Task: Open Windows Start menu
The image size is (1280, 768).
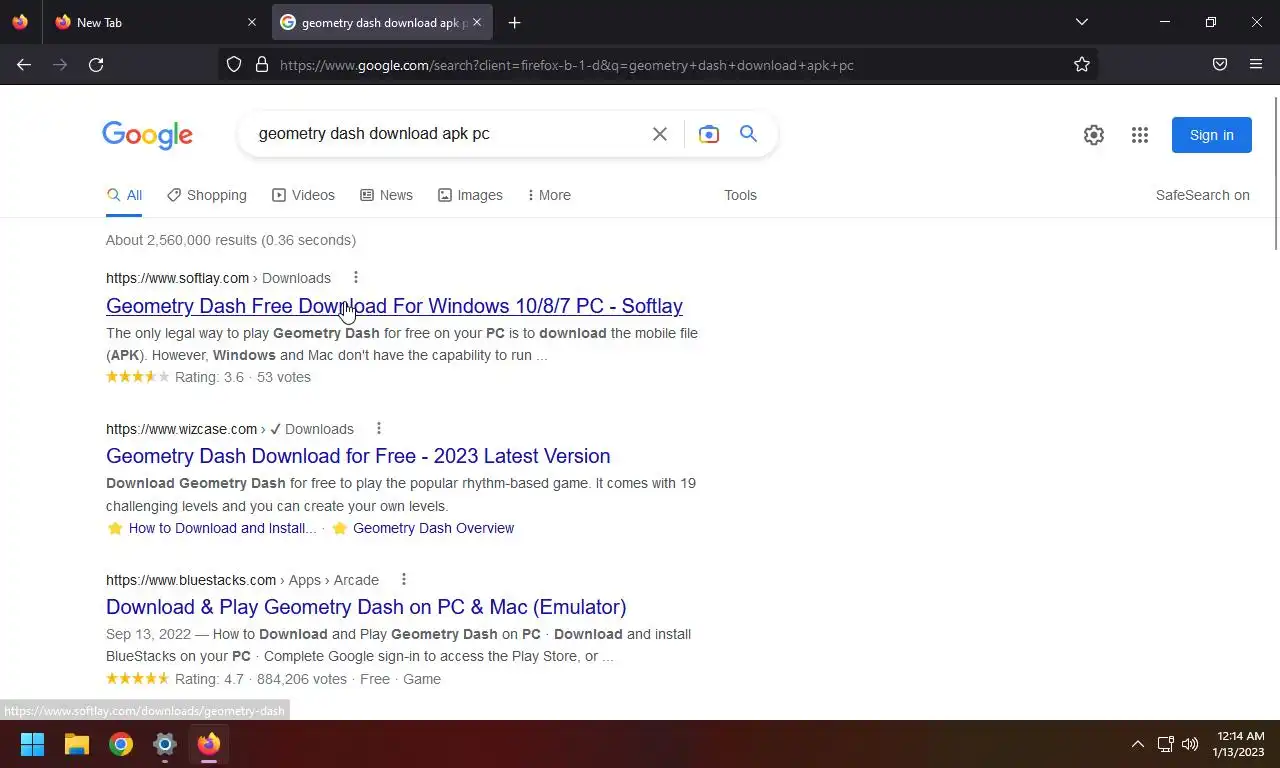Action: pyautogui.click(x=32, y=744)
